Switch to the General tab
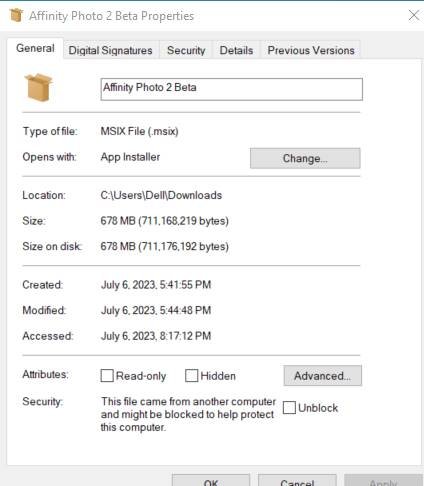 [35, 48]
